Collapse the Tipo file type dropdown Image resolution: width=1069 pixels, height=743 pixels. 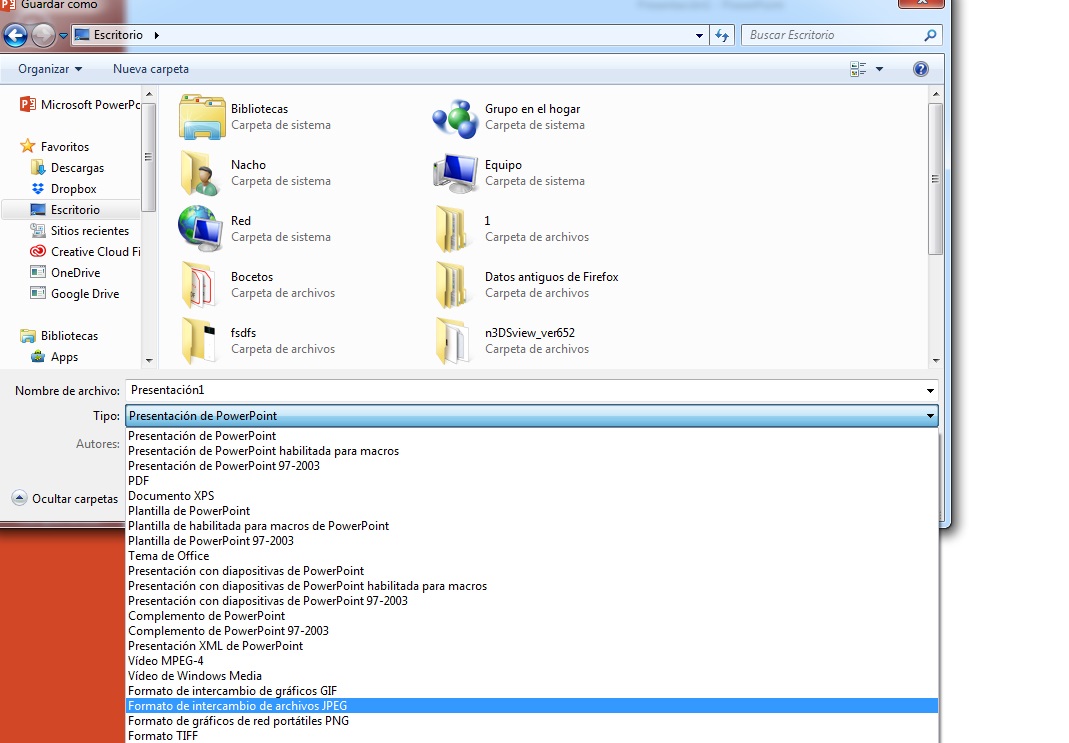[930, 416]
